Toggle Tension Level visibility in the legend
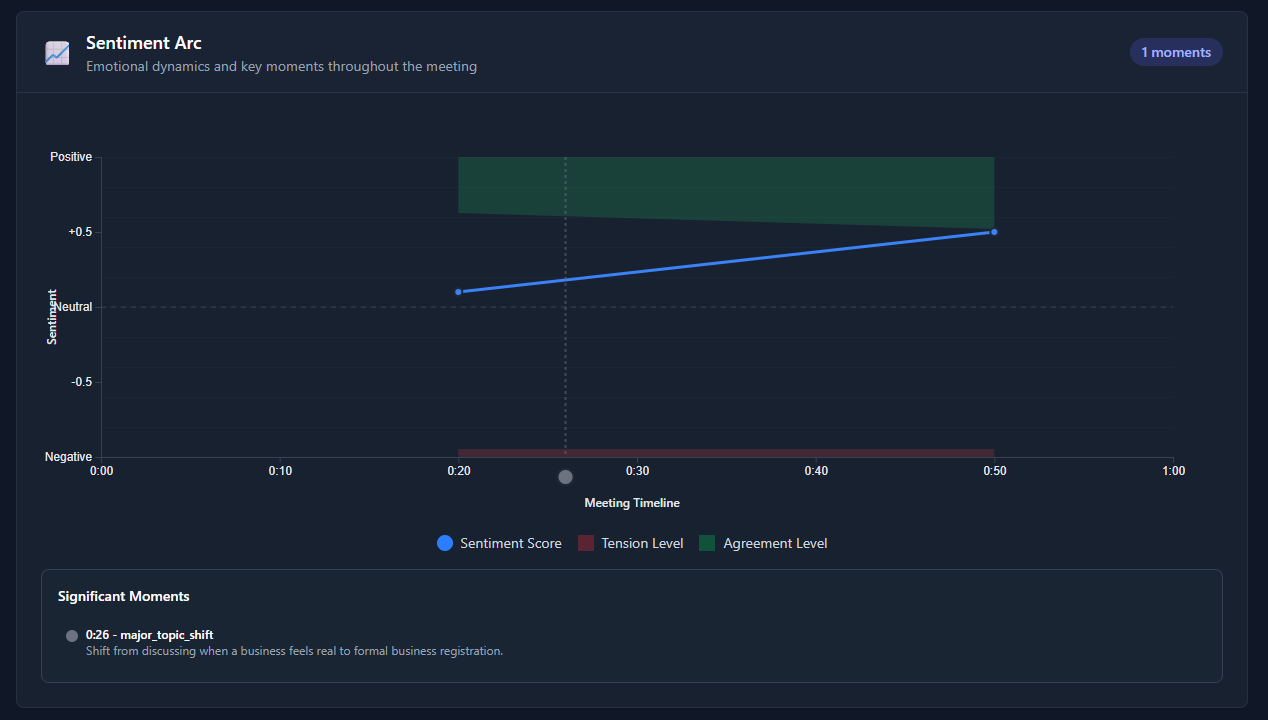The width and height of the screenshot is (1268, 720). [631, 543]
